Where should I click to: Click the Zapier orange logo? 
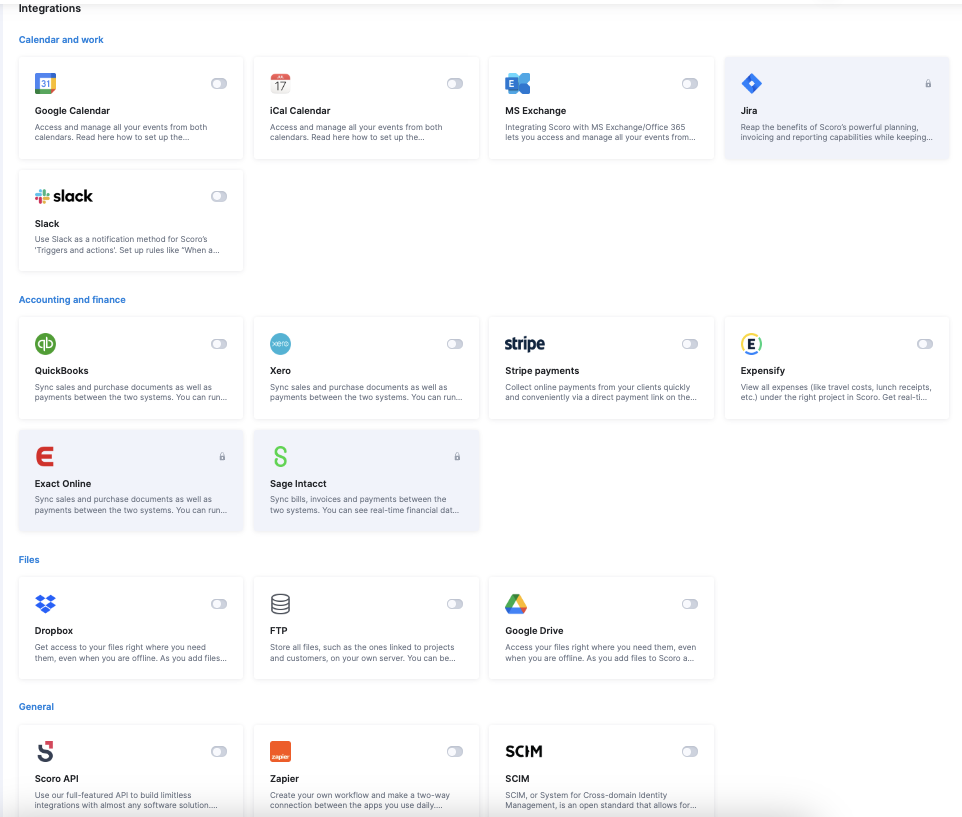point(280,751)
